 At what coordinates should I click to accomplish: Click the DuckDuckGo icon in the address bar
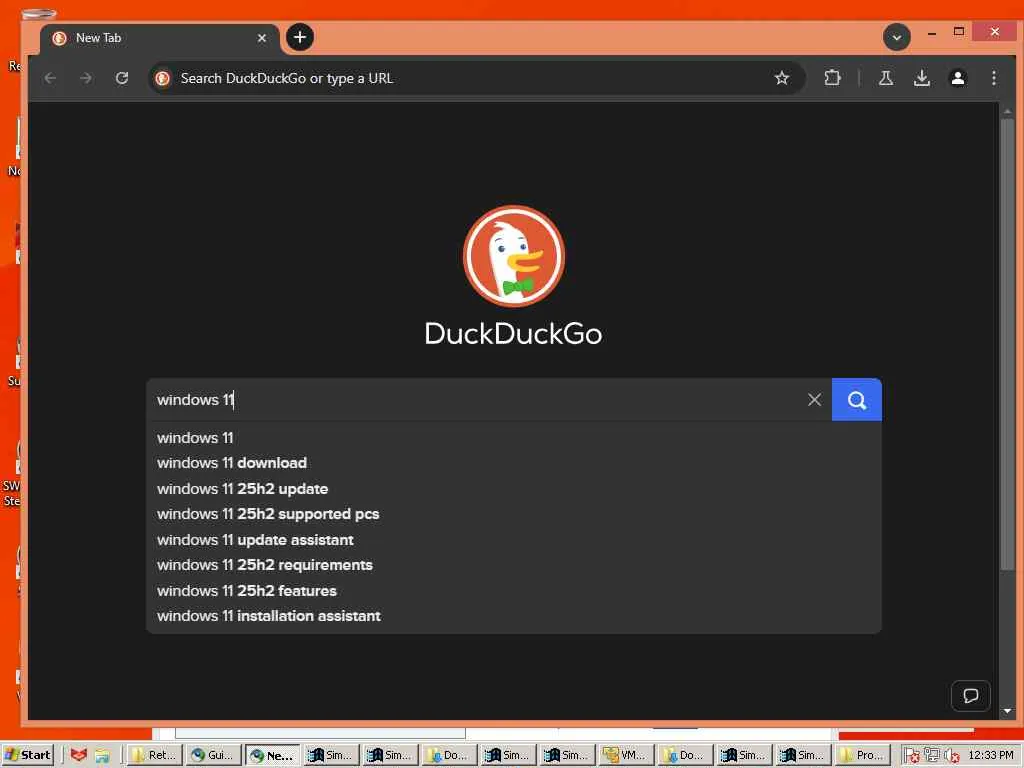point(163,78)
